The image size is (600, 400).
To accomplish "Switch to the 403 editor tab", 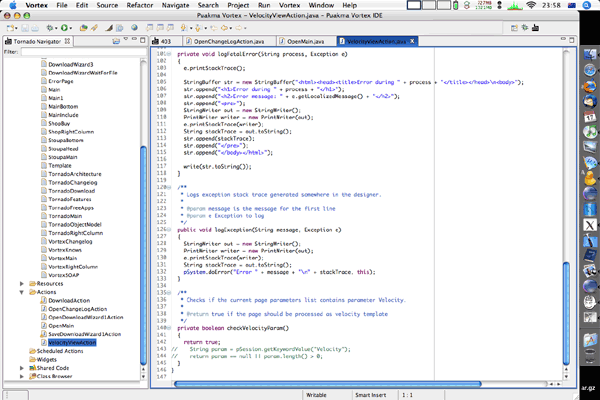I will pyautogui.click(x=166, y=41).
